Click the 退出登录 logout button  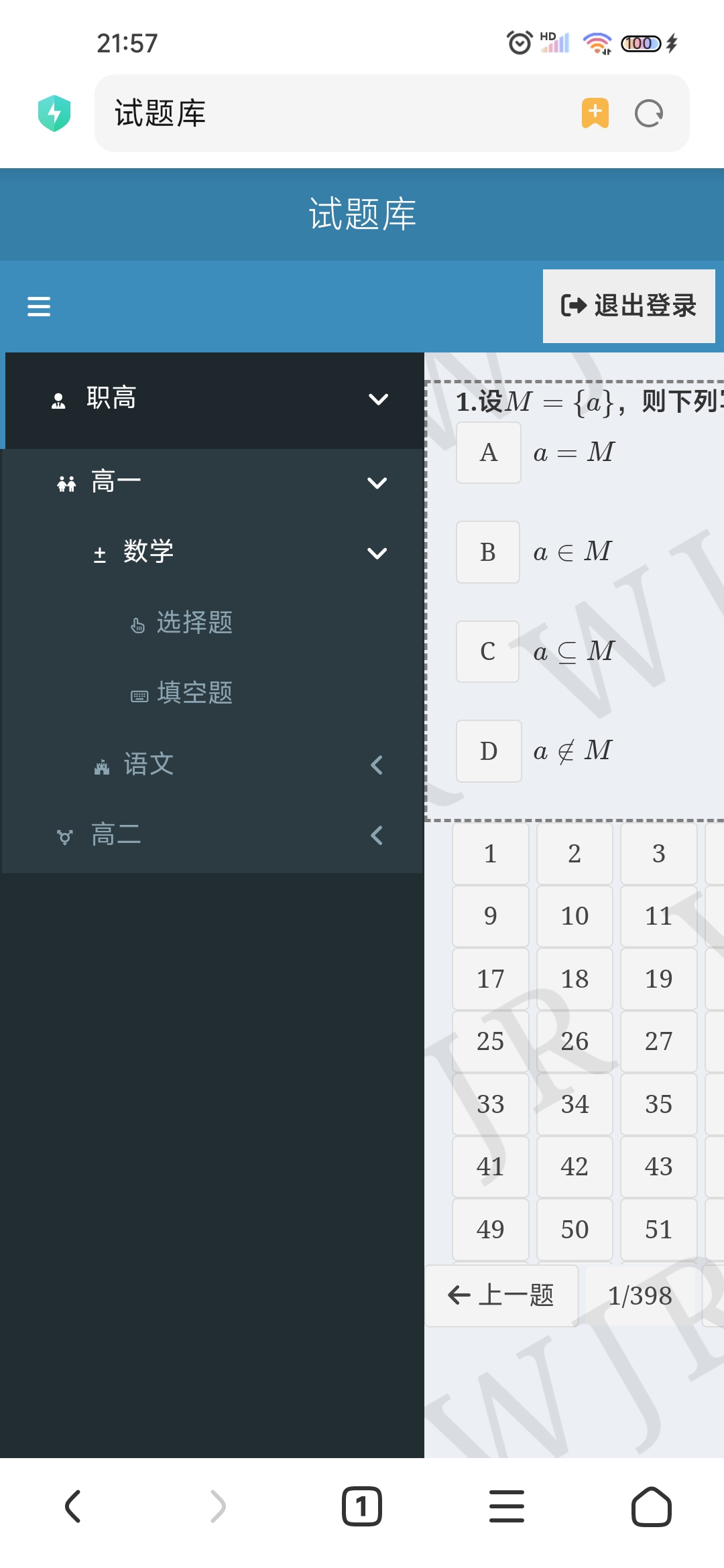629,306
